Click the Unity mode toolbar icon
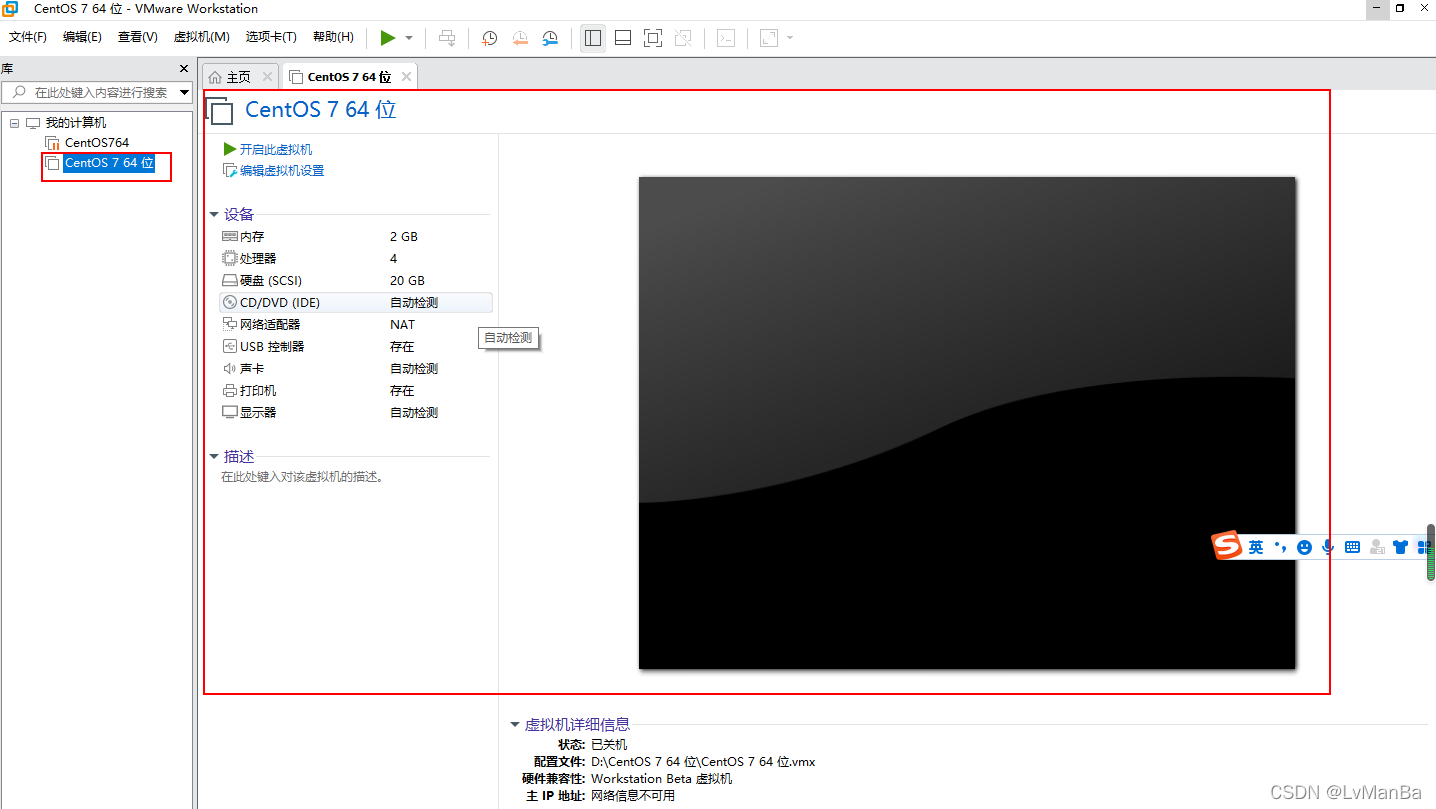The image size is (1436, 809). [x=683, y=38]
